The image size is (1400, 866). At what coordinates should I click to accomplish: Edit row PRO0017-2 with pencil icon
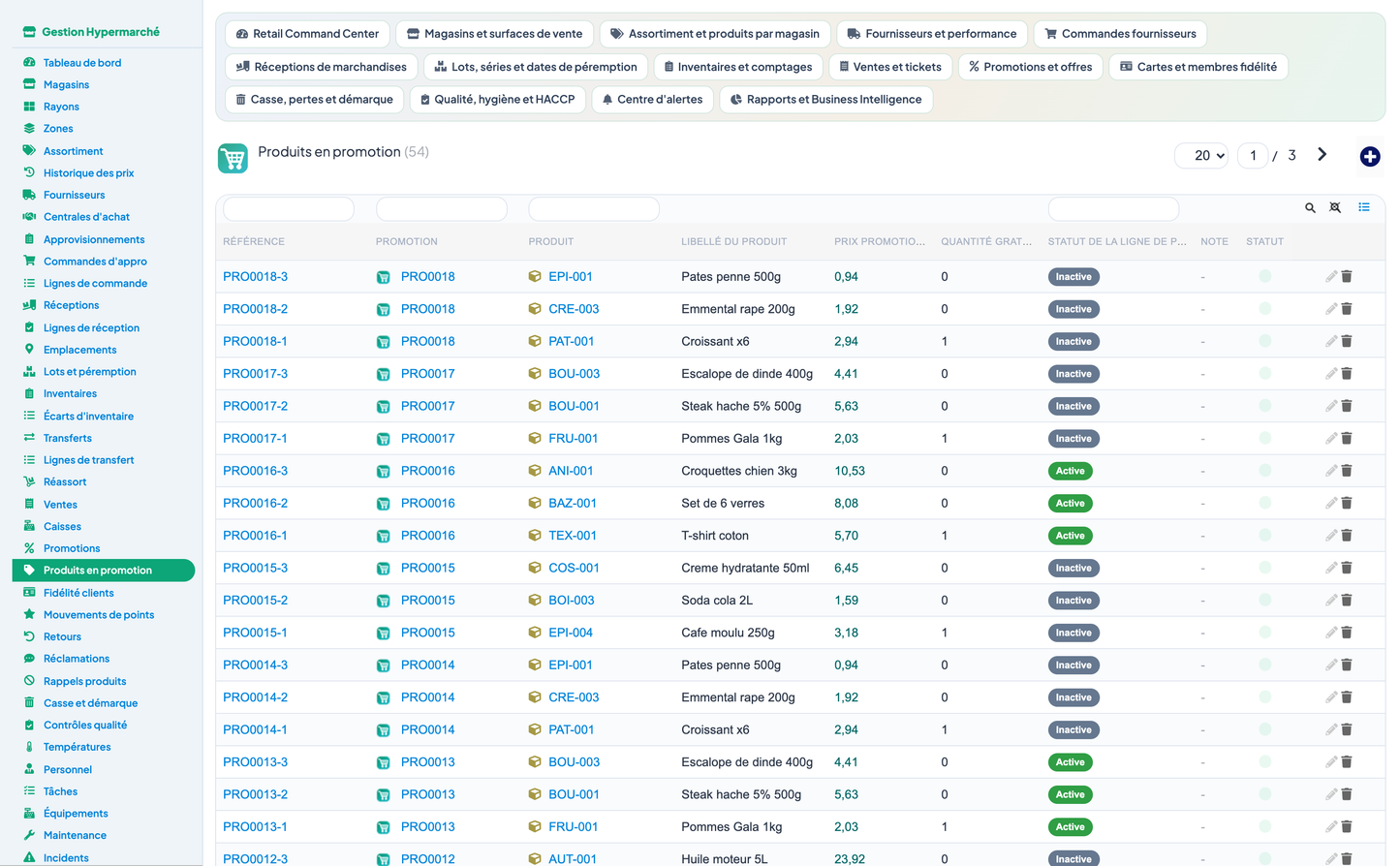tap(1331, 406)
